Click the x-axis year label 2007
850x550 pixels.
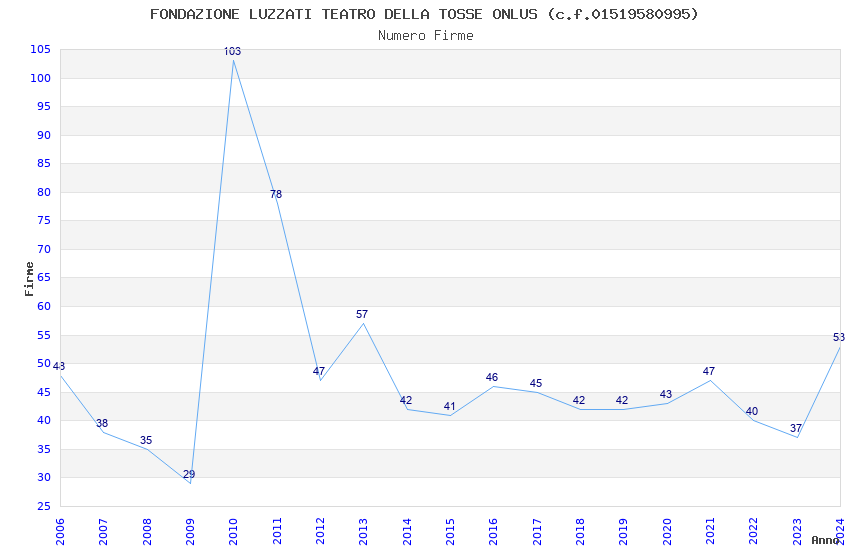pos(103,532)
